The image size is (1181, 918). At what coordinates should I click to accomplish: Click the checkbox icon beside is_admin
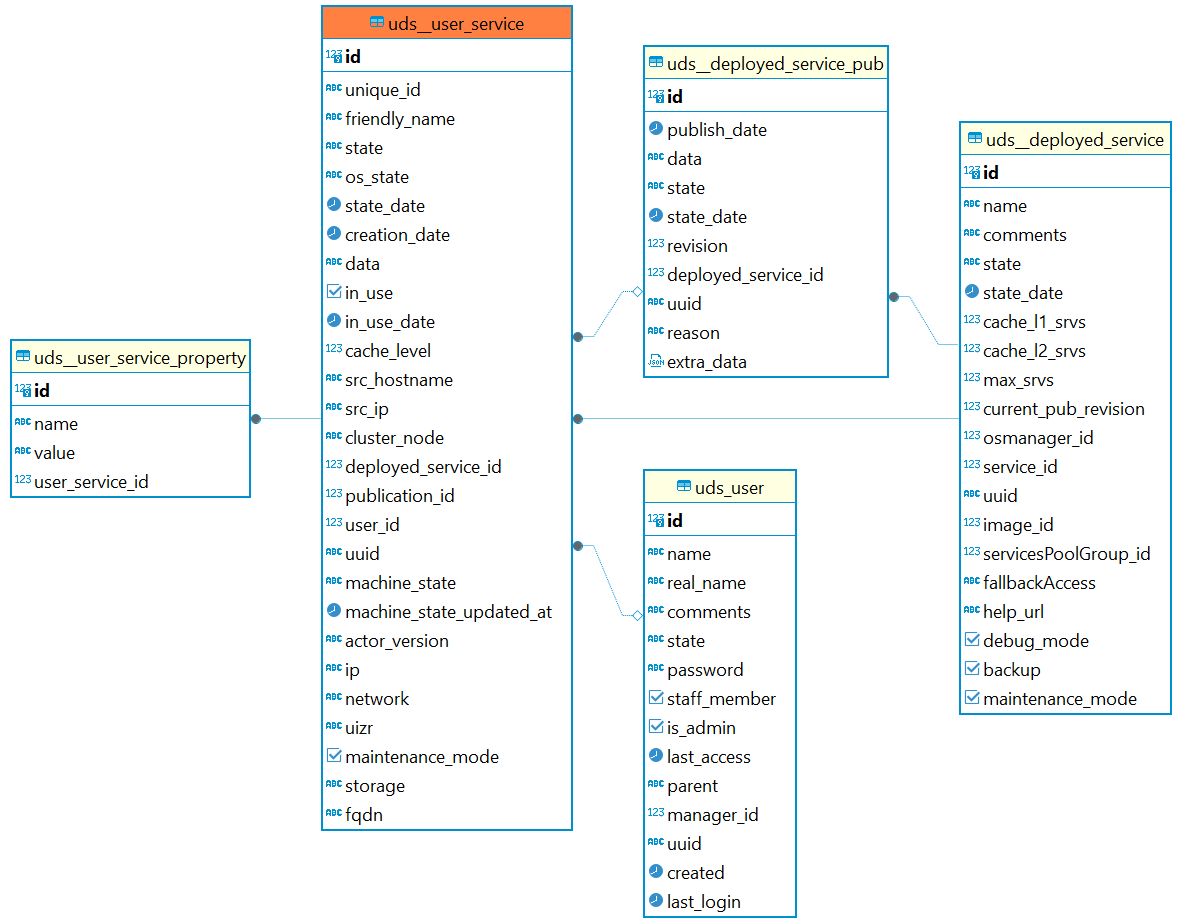[x=655, y=727]
